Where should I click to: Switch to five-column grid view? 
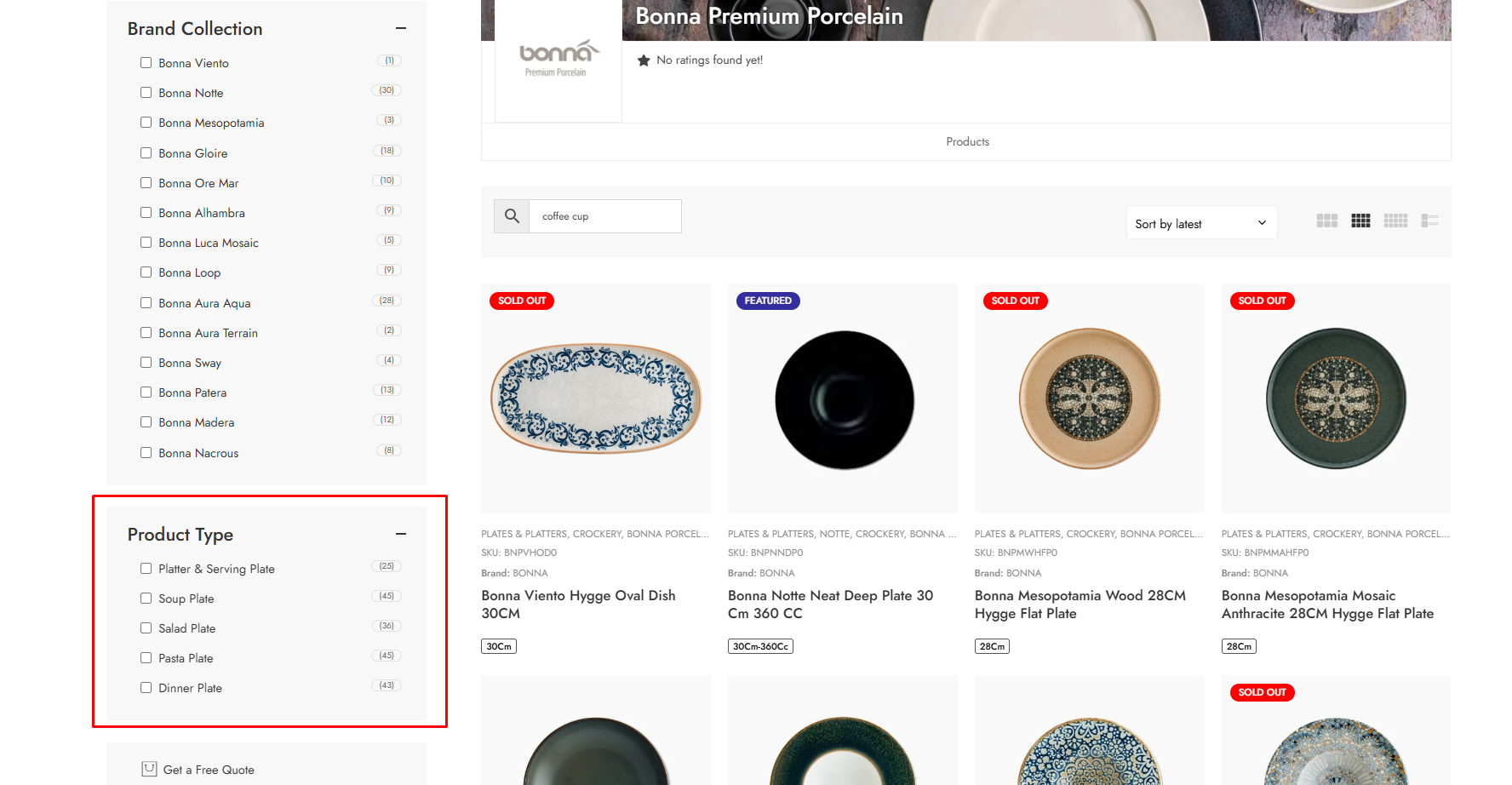coord(1395,221)
